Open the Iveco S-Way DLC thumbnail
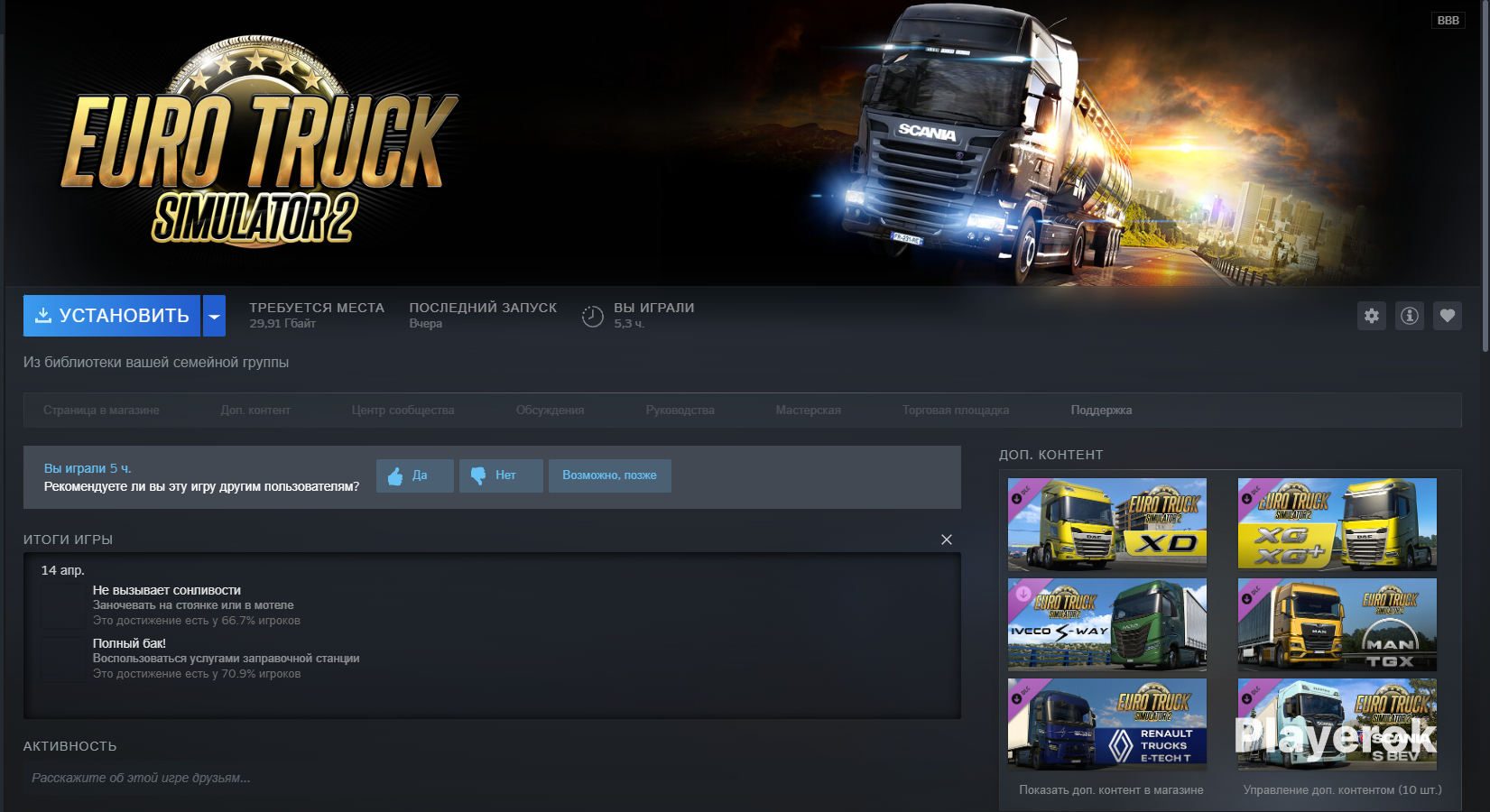Image resolution: width=1490 pixels, height=812 pixels. pyautogui.click(x=1107, y=624)
